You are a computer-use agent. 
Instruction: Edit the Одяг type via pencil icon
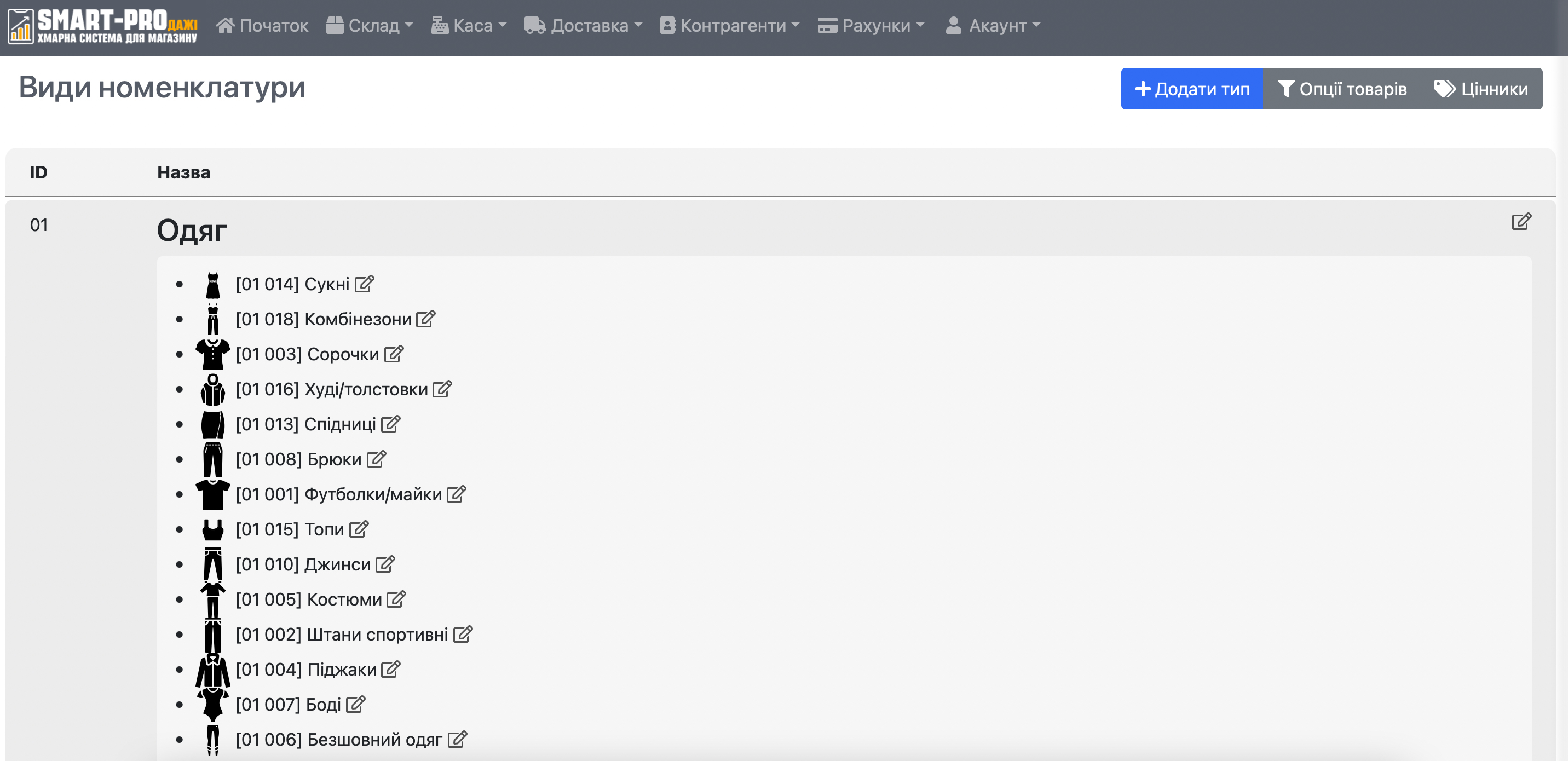click(1520, 222)
